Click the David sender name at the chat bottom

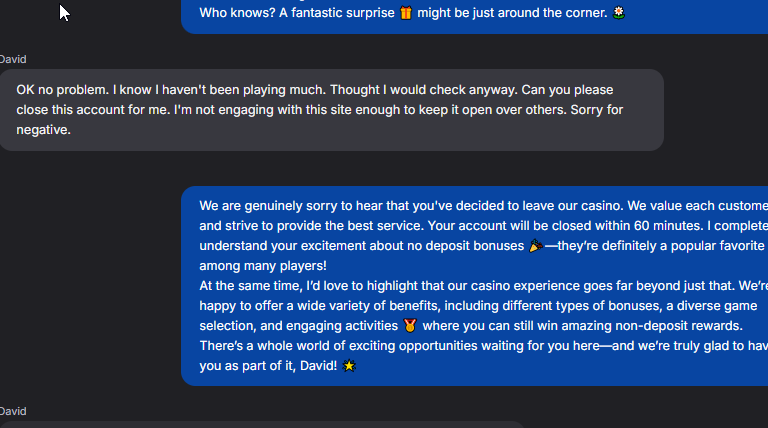coord(13,411)
